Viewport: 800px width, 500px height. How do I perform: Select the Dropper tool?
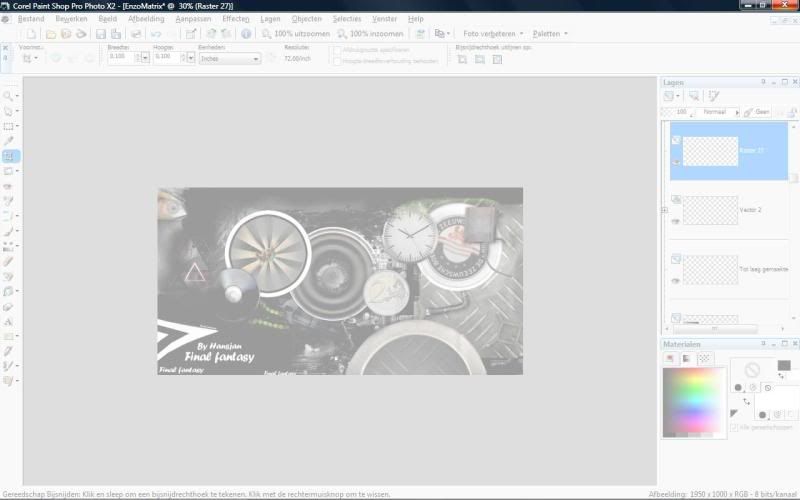pos(8,141)
